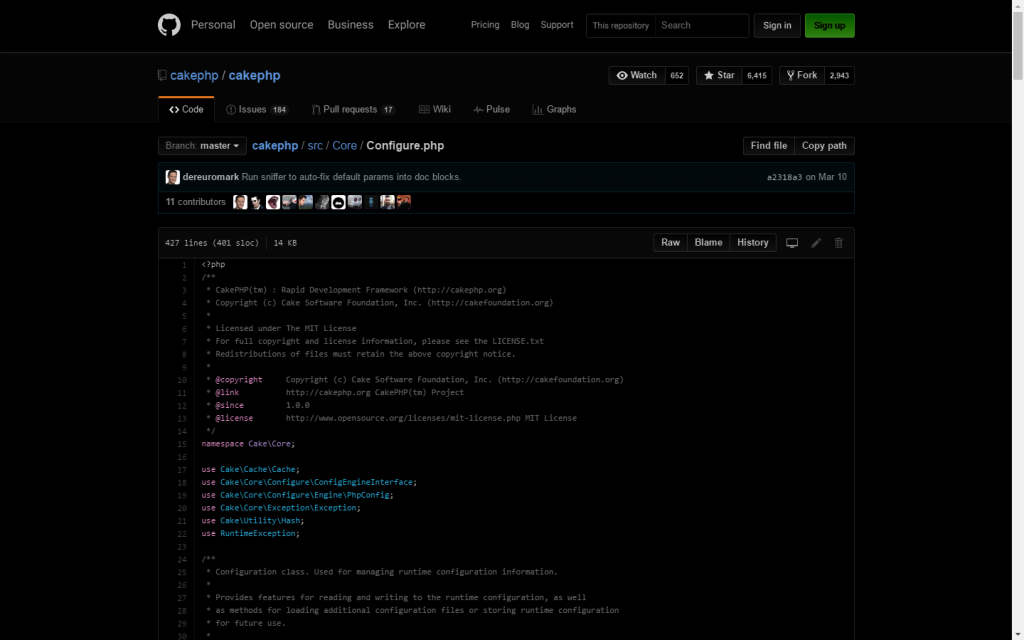This screenshot has width=1024, height=640.
Task: Click the "use RuntimeException;" code line
Action: point(251,534)
